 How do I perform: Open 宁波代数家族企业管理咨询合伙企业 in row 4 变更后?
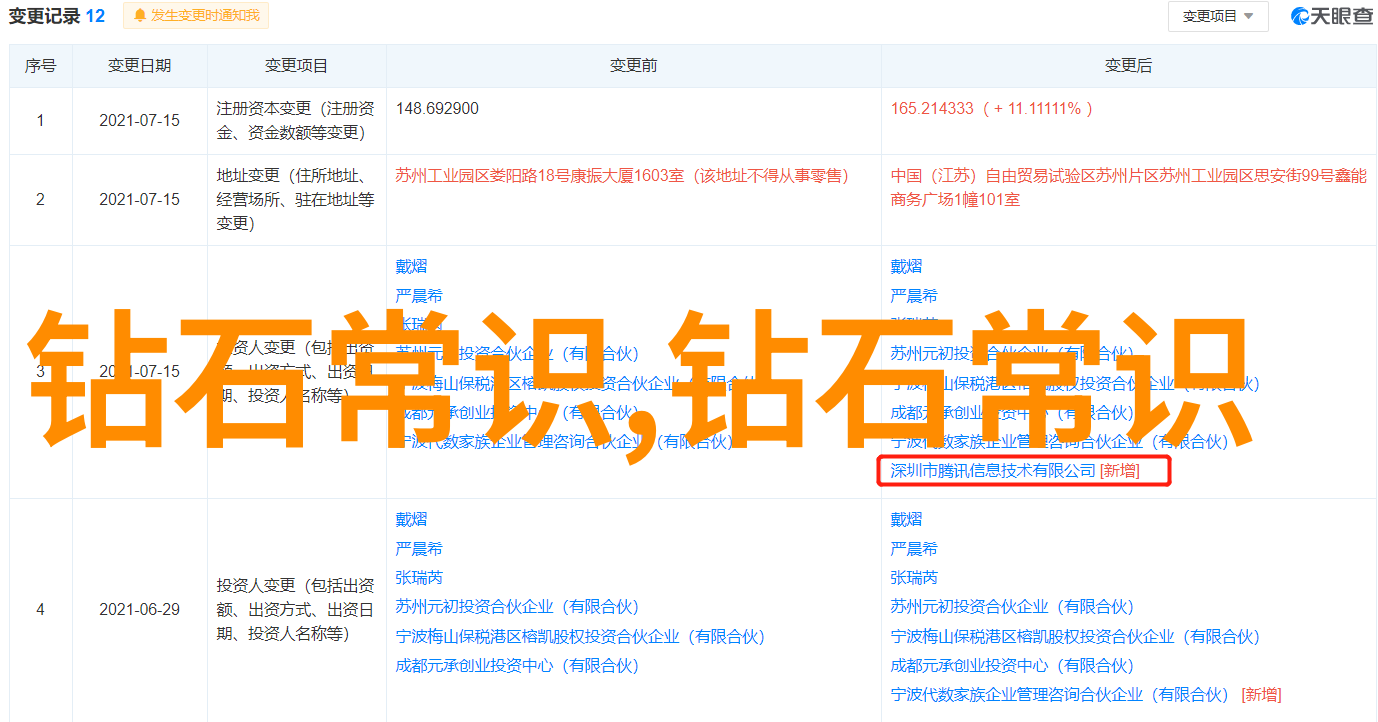[1060, 694]
